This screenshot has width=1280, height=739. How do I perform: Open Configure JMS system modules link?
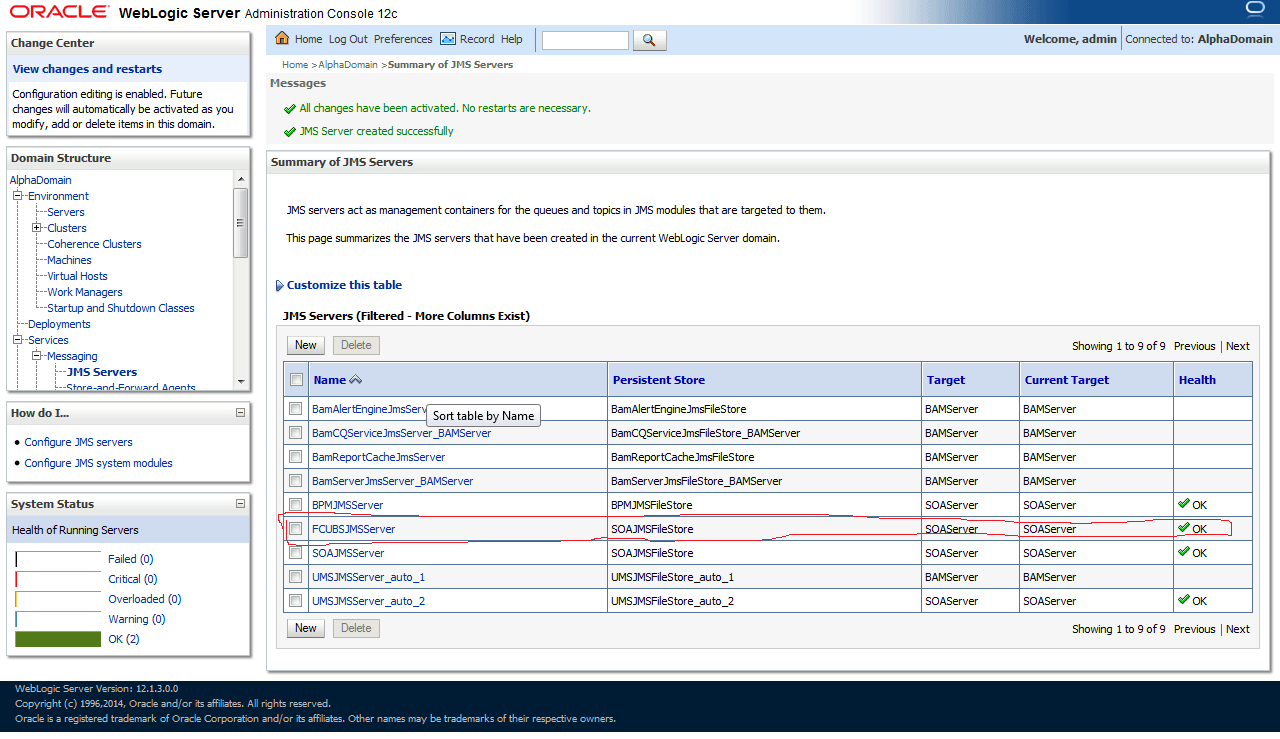(x=98, y=463)
